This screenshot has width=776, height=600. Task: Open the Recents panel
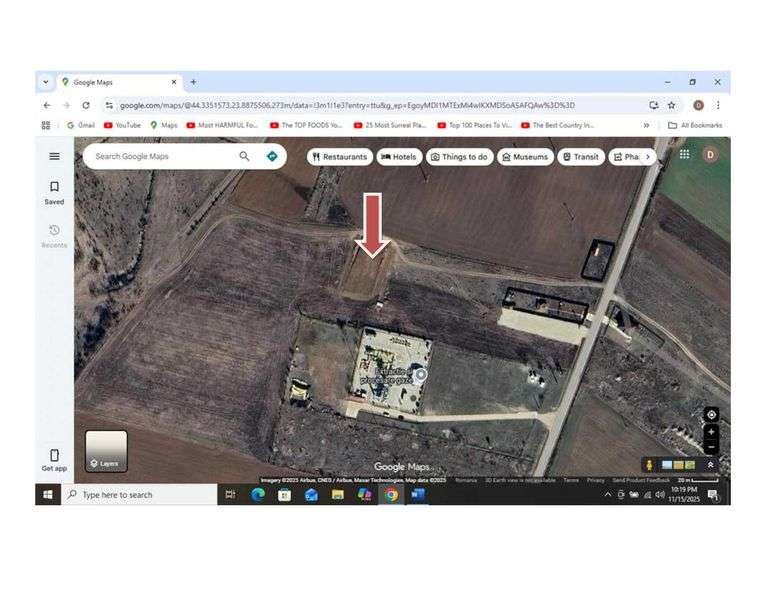[x=54, y=236]
